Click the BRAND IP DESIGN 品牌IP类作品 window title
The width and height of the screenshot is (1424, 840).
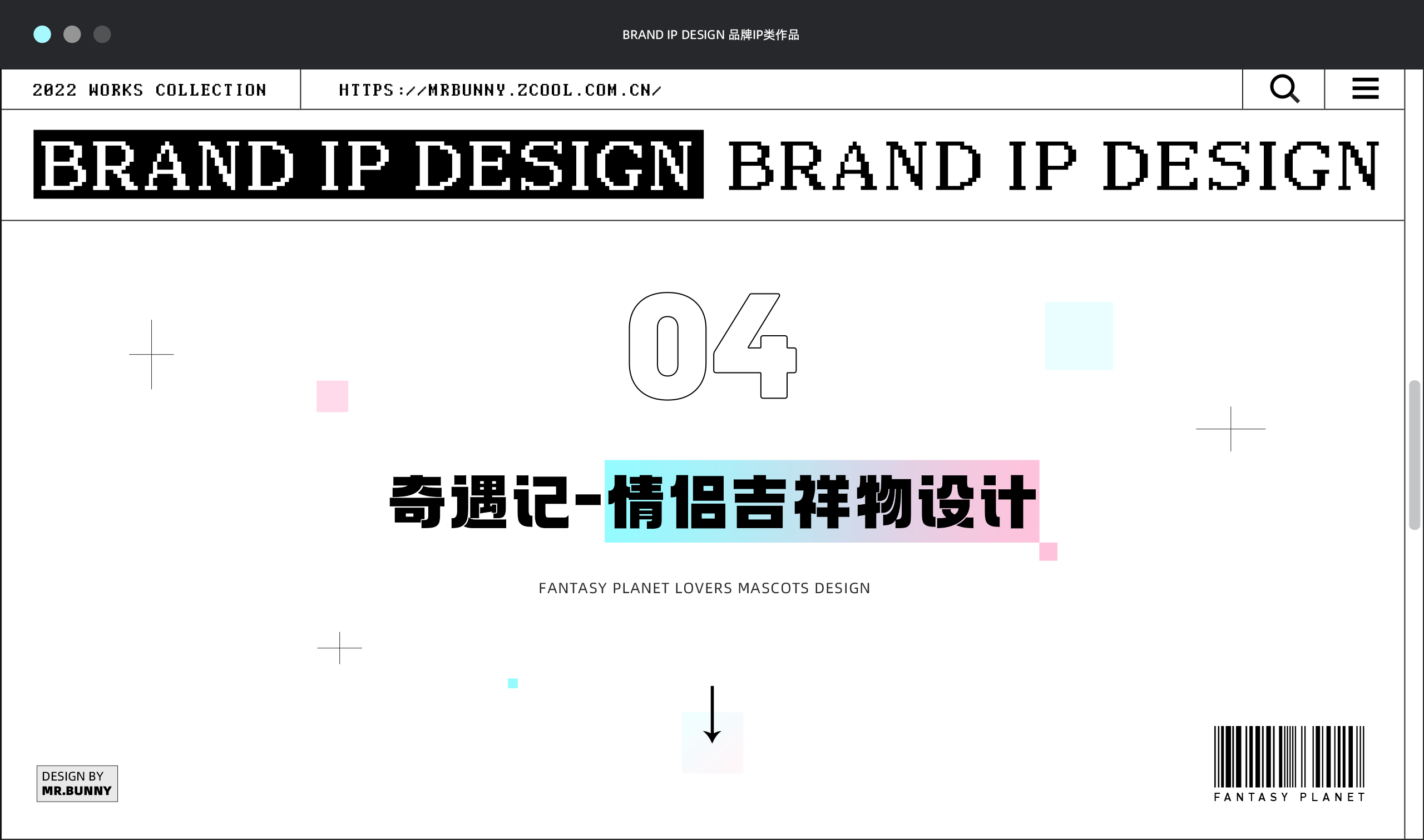coord(710,34)
